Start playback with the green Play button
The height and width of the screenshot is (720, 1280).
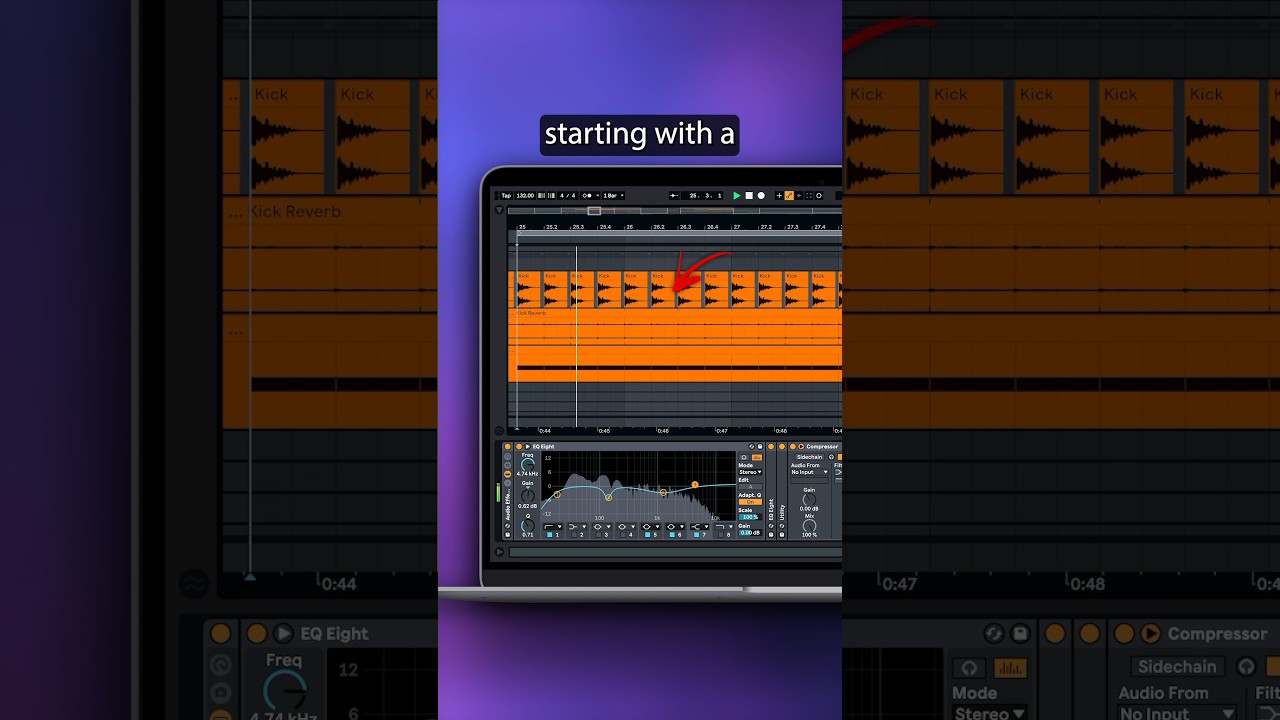tap(737, 196)
